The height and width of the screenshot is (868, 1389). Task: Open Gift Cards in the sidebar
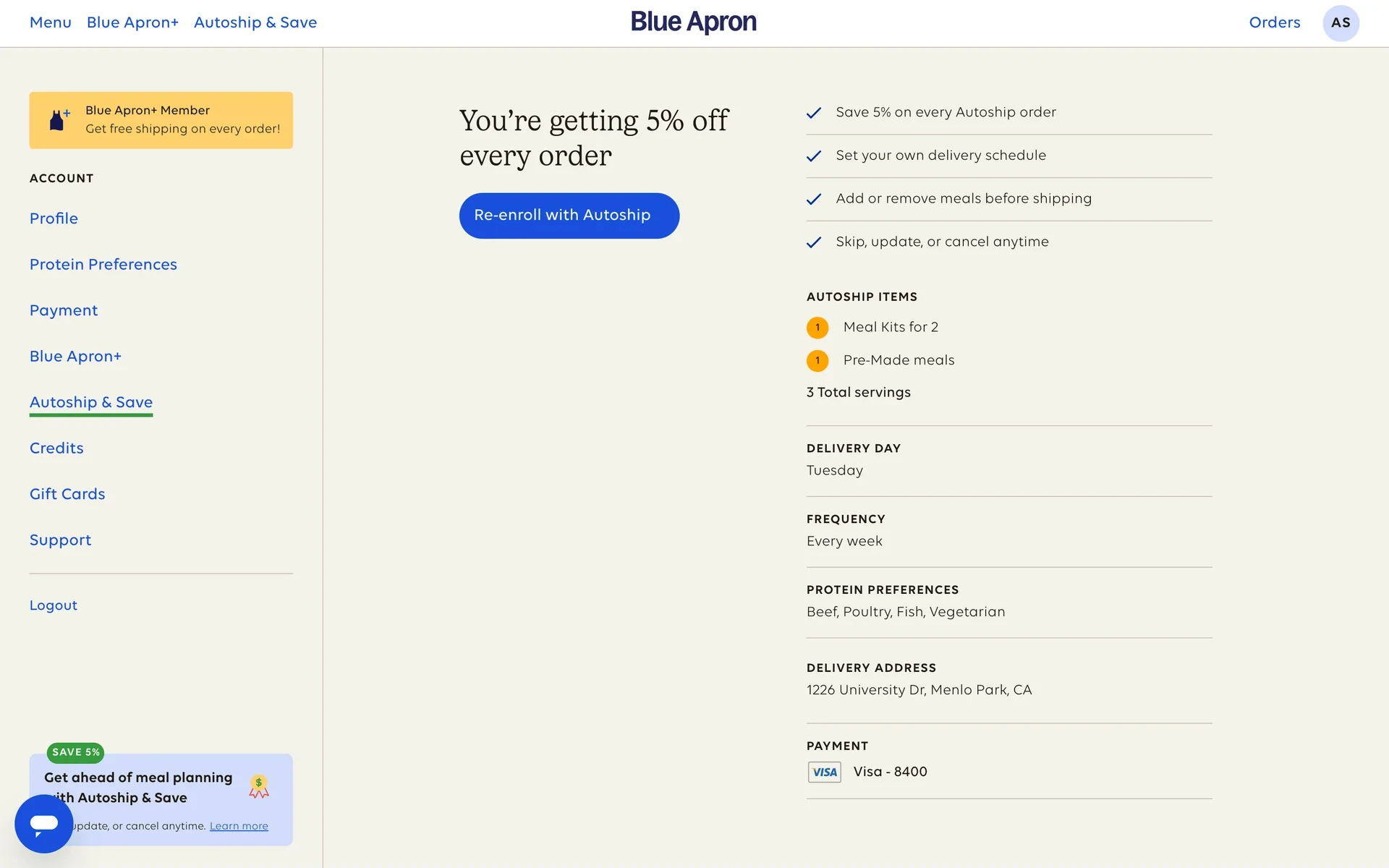[x=67, y=494]
